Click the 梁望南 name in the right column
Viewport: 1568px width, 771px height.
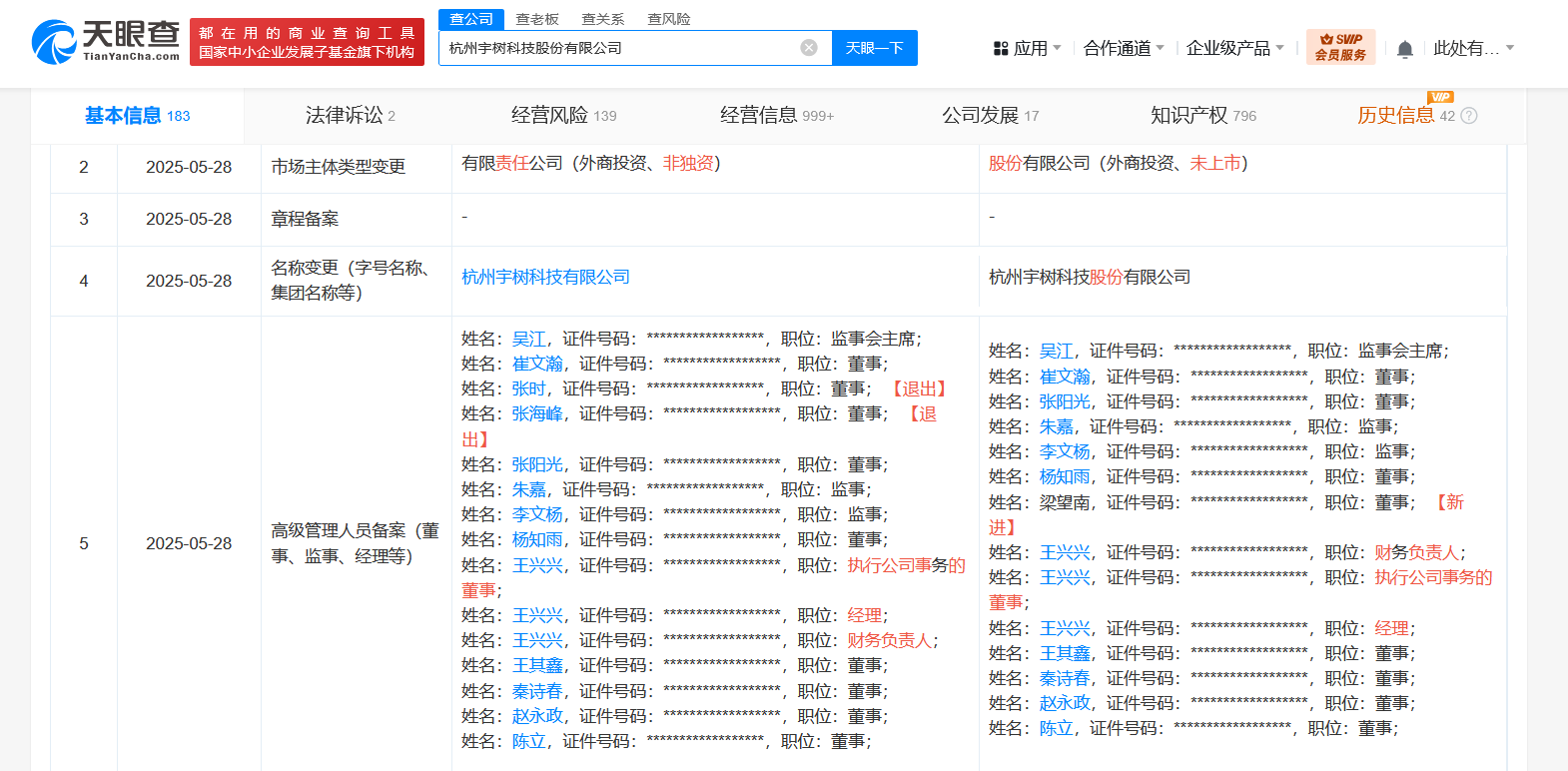[x=1065, y=502]
